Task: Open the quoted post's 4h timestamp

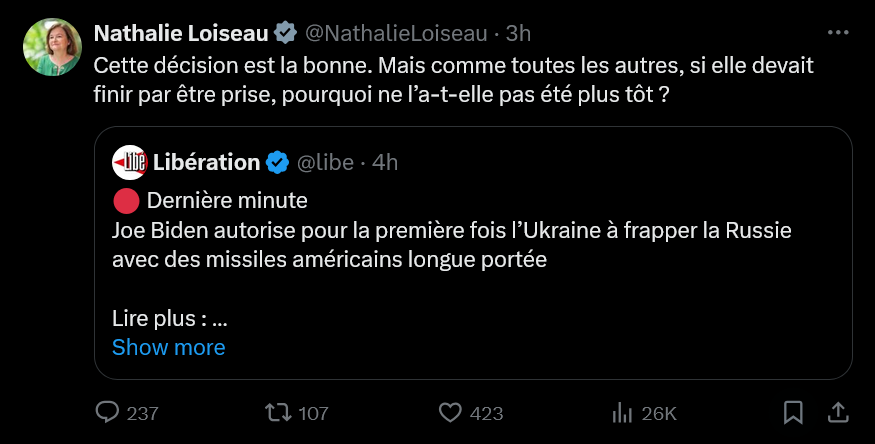Action: click(385, 162)
